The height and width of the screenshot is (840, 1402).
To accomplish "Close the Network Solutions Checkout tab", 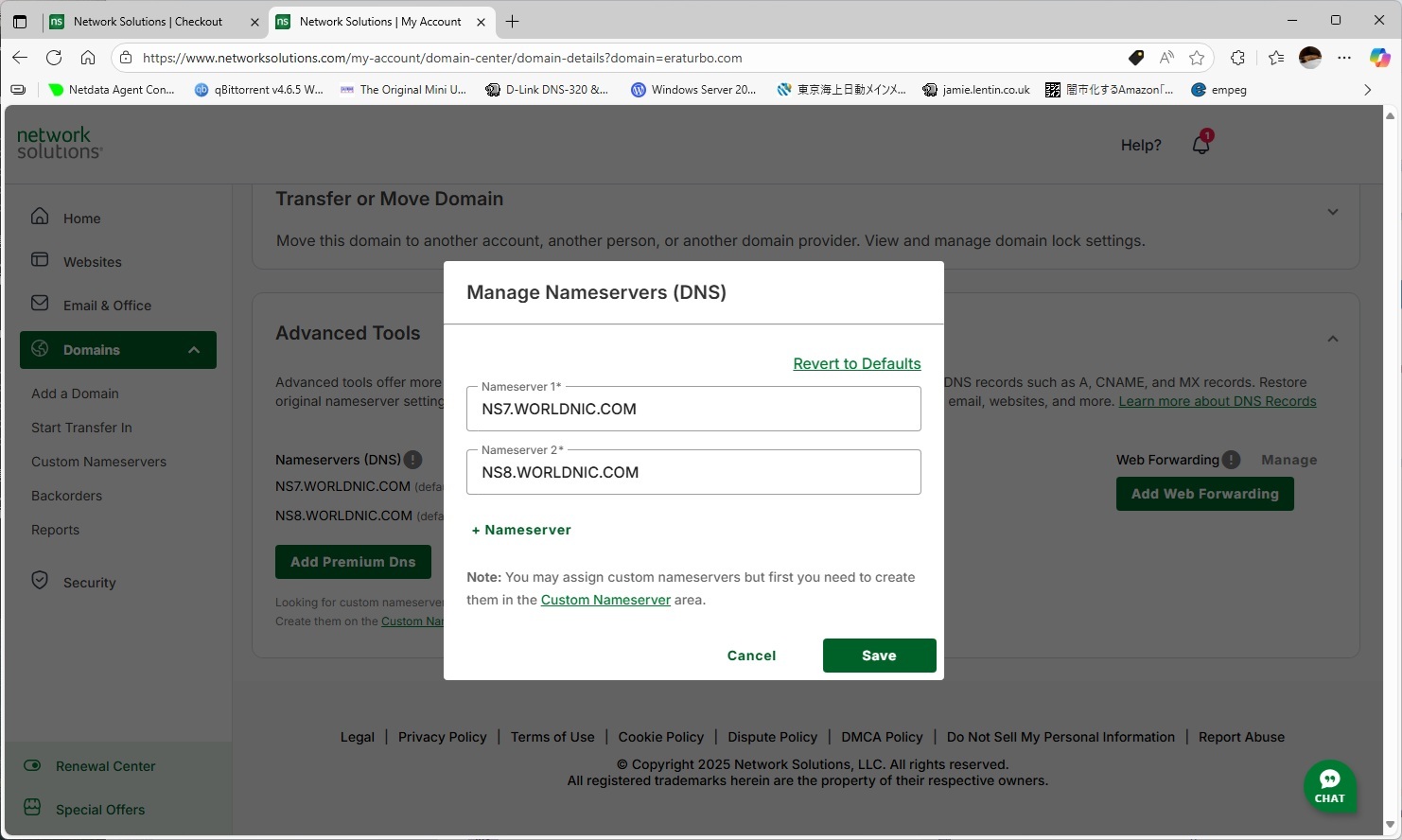I will pos(254,22).
